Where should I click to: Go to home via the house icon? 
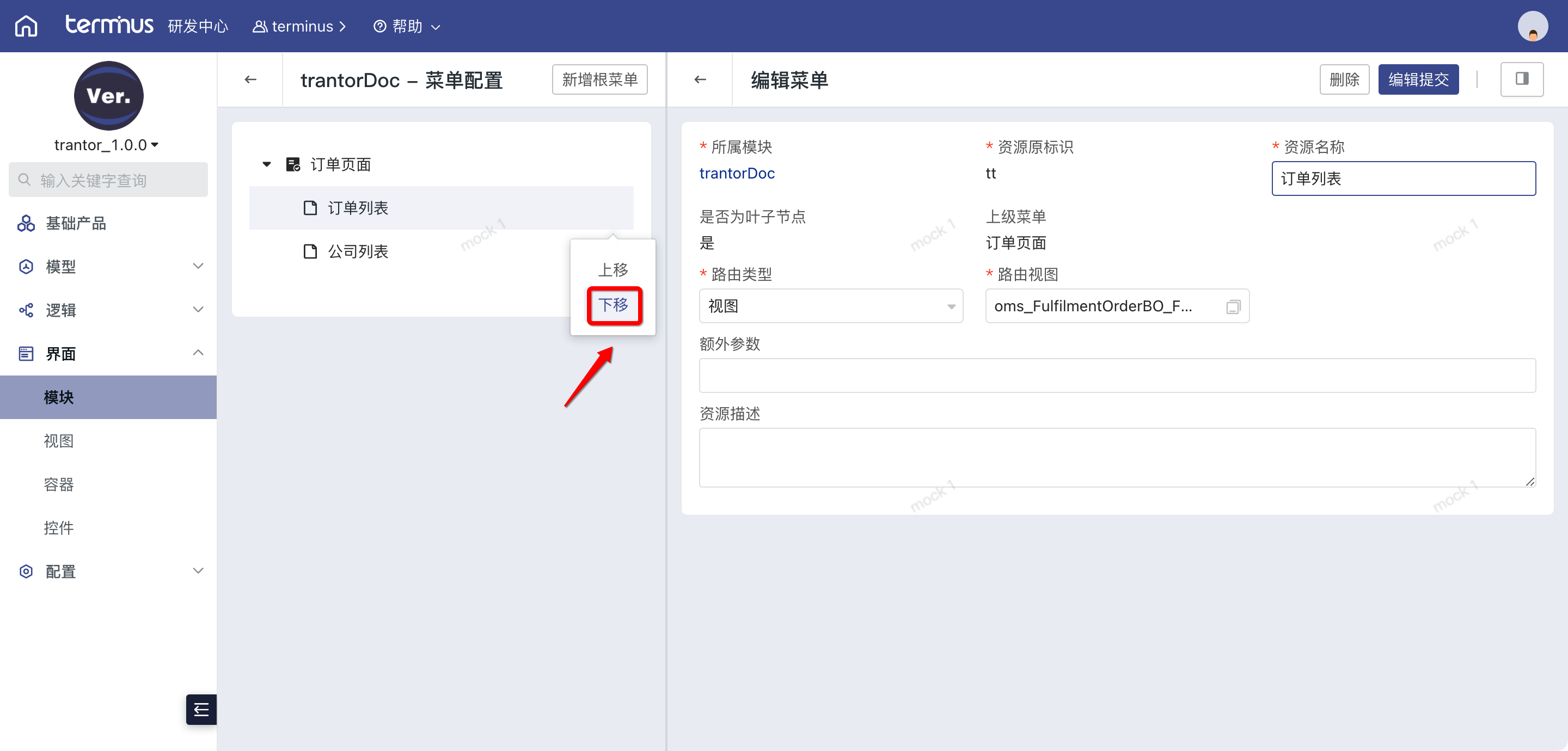(x=26, y=26)
